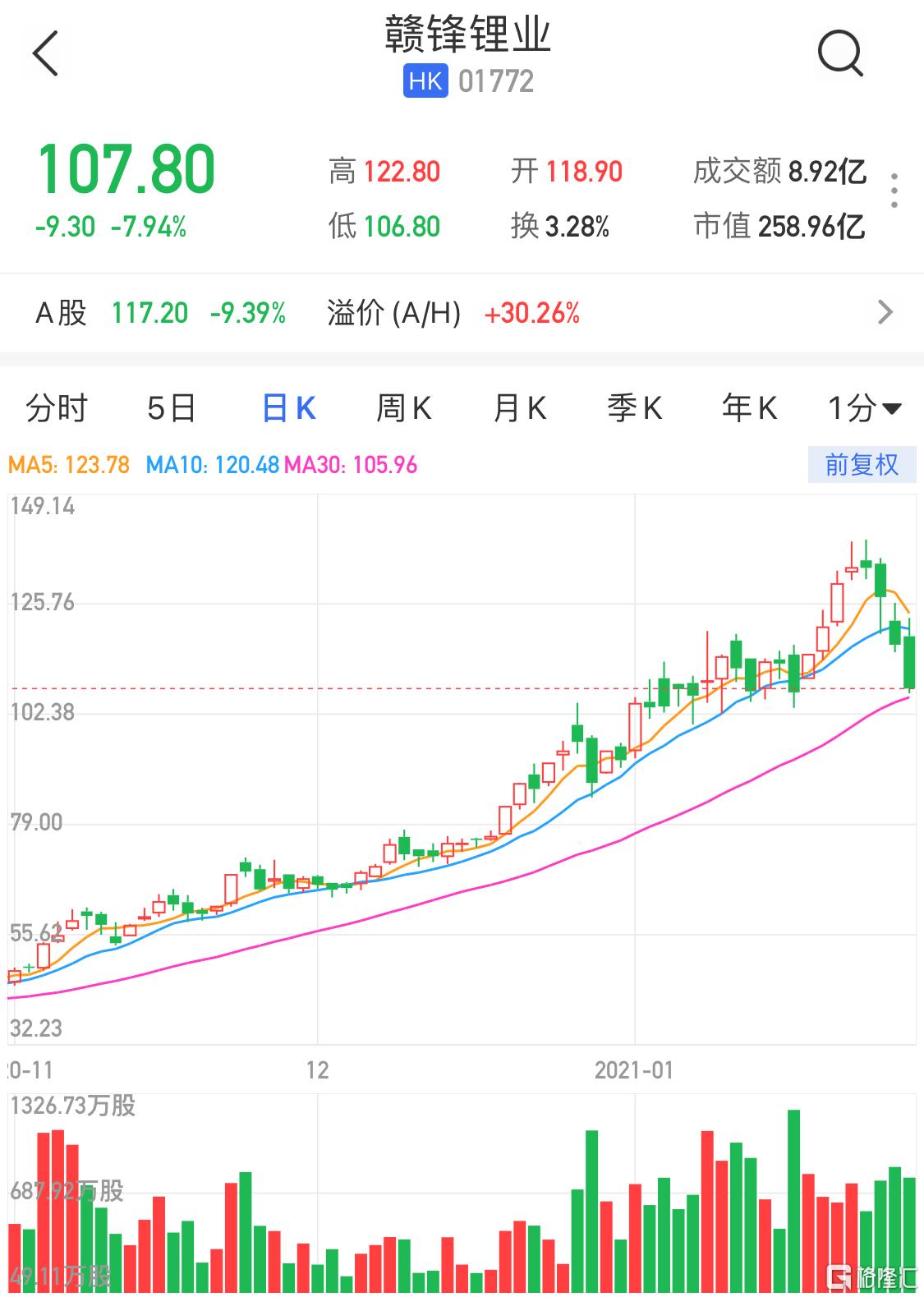Tap the 前复权 adjustment button
The width and height of the screenshot is (924, 1297).
tap(862, 465)
